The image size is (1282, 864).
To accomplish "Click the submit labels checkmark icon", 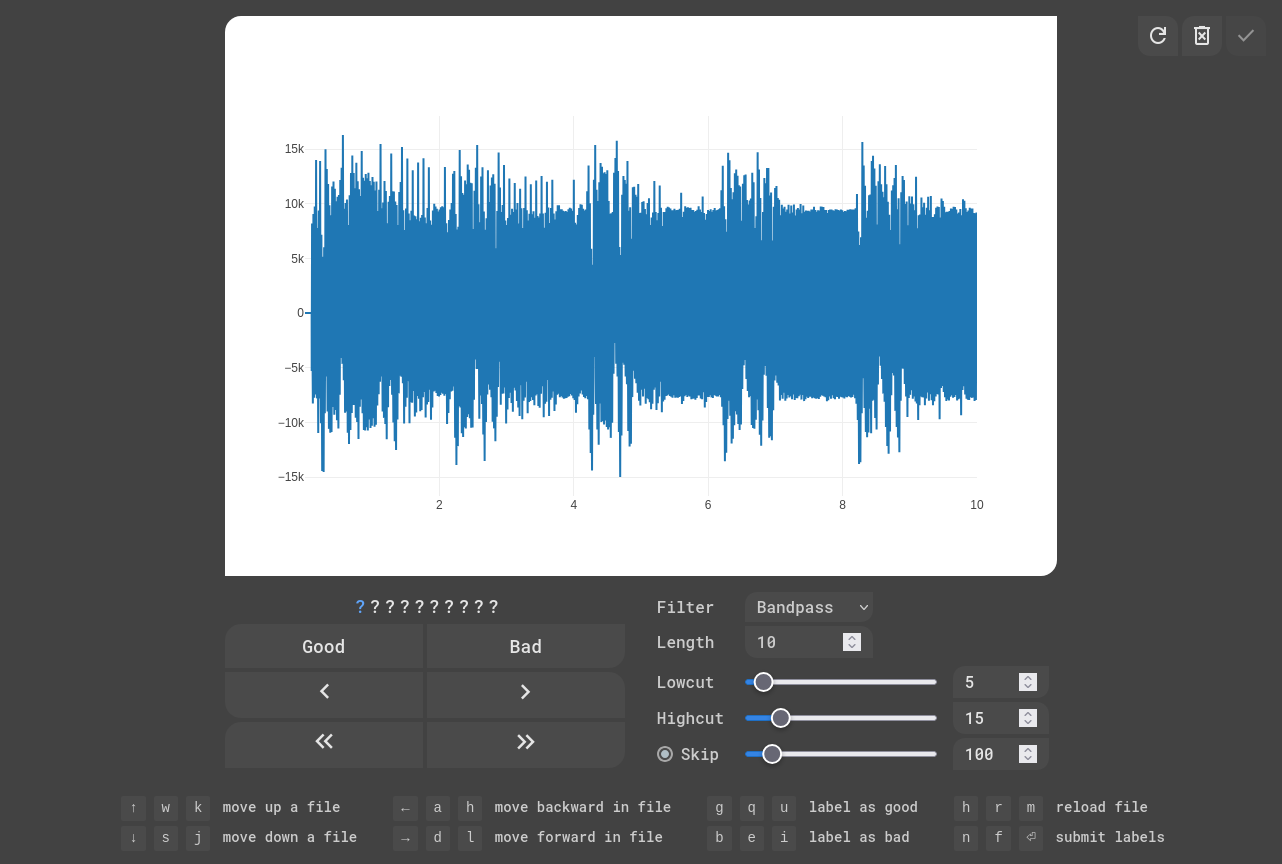I will pos(1246,36).
